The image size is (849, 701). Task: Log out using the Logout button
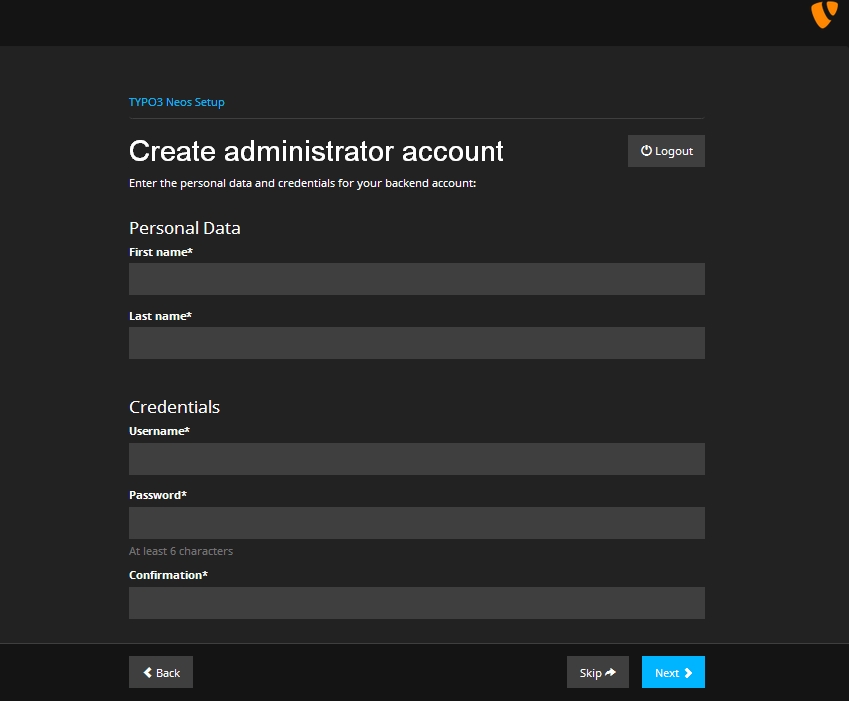666,151
